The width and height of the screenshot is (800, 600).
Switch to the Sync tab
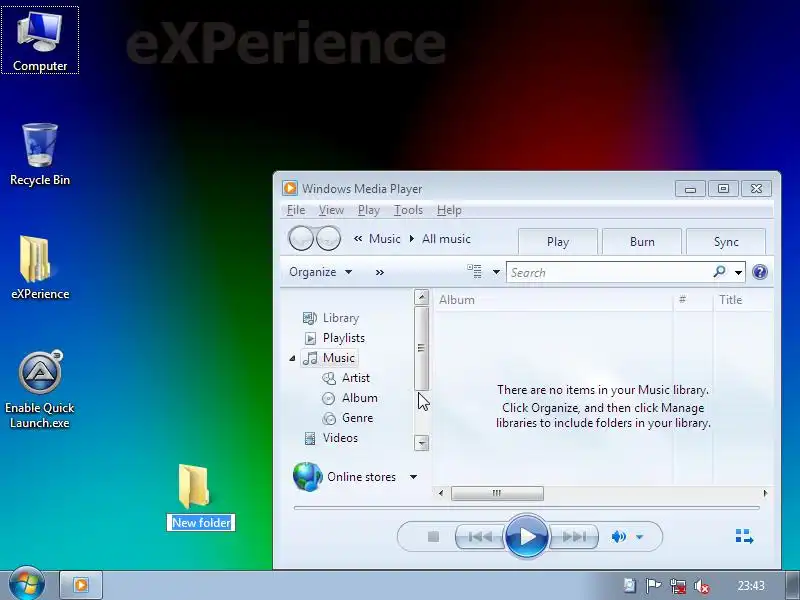pos(726,242)
